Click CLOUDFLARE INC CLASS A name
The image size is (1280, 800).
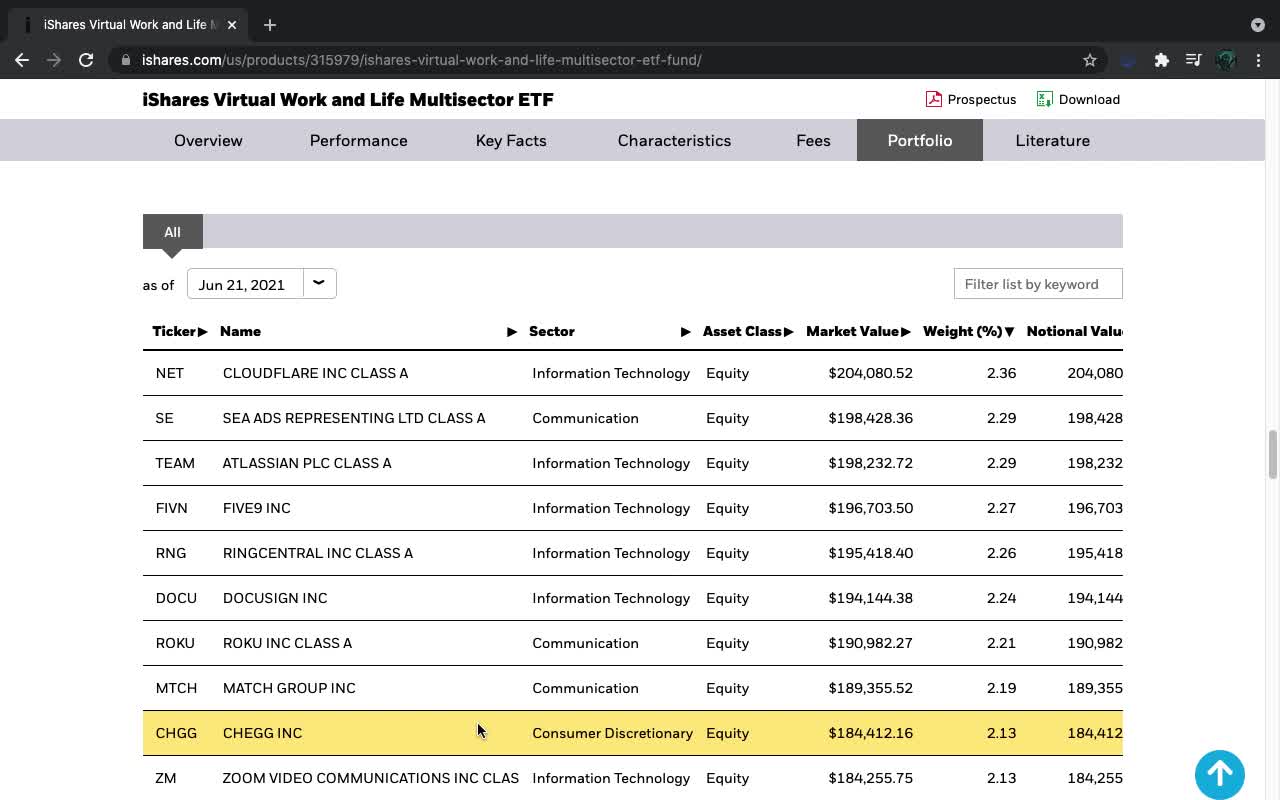[315, 373]
